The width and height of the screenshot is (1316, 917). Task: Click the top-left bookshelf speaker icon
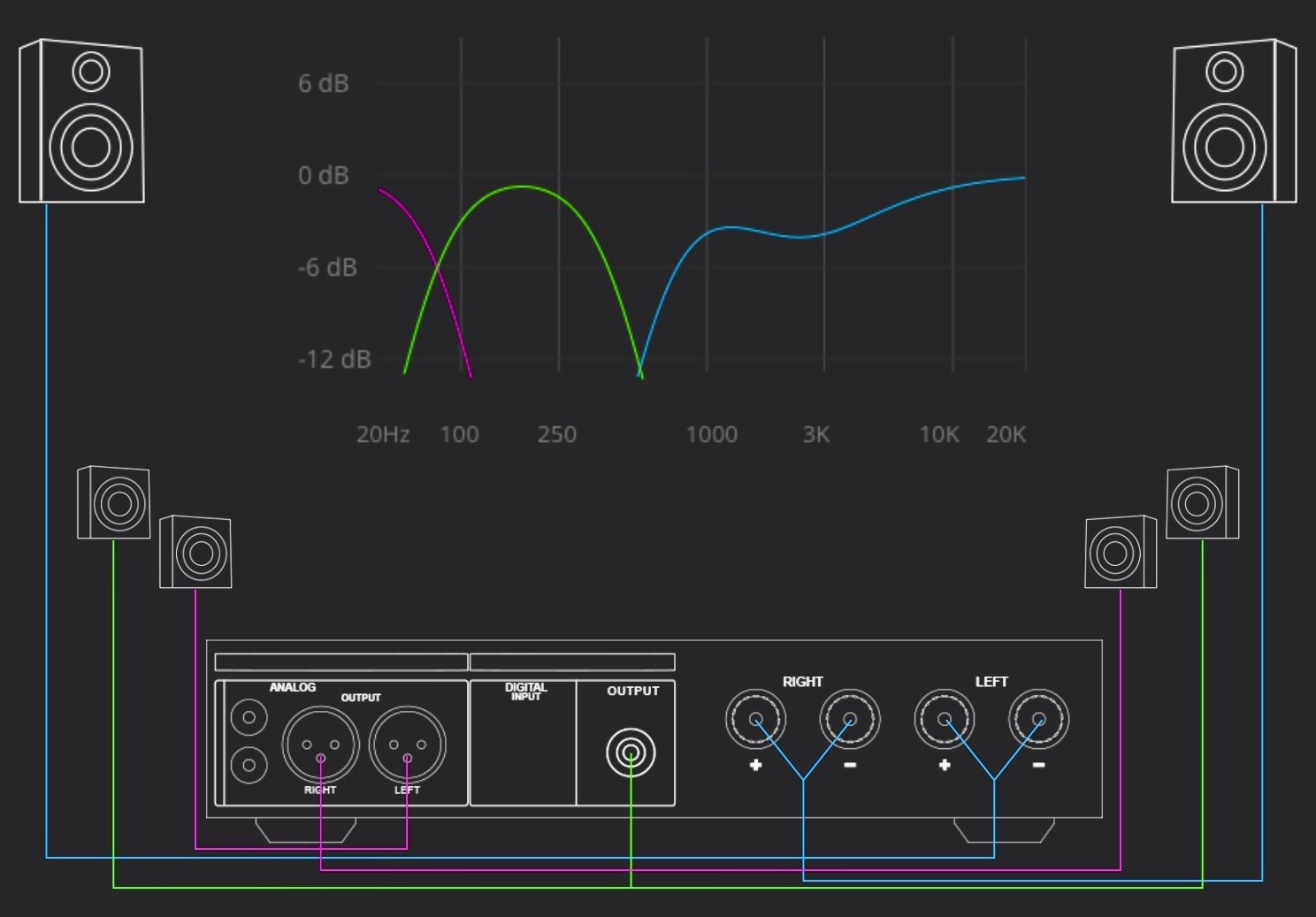point(81,121)
